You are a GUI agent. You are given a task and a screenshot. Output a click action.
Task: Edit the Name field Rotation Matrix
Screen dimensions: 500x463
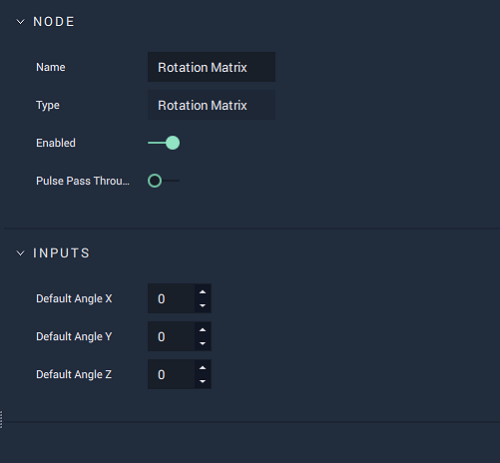click(x=211, y=67)
